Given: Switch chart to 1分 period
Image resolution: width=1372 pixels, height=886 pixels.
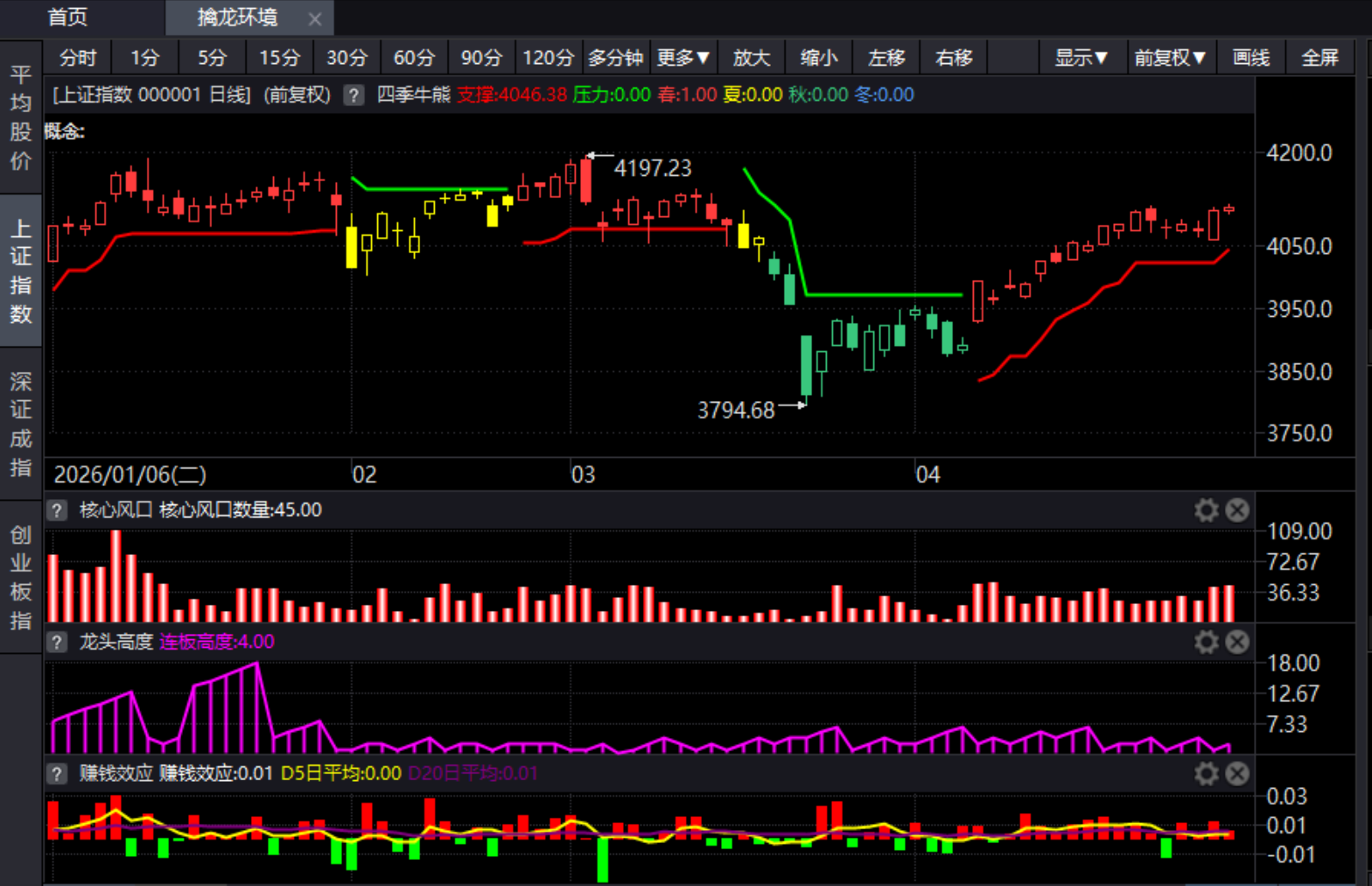Looking at the screenshot, I should (145, 58).
